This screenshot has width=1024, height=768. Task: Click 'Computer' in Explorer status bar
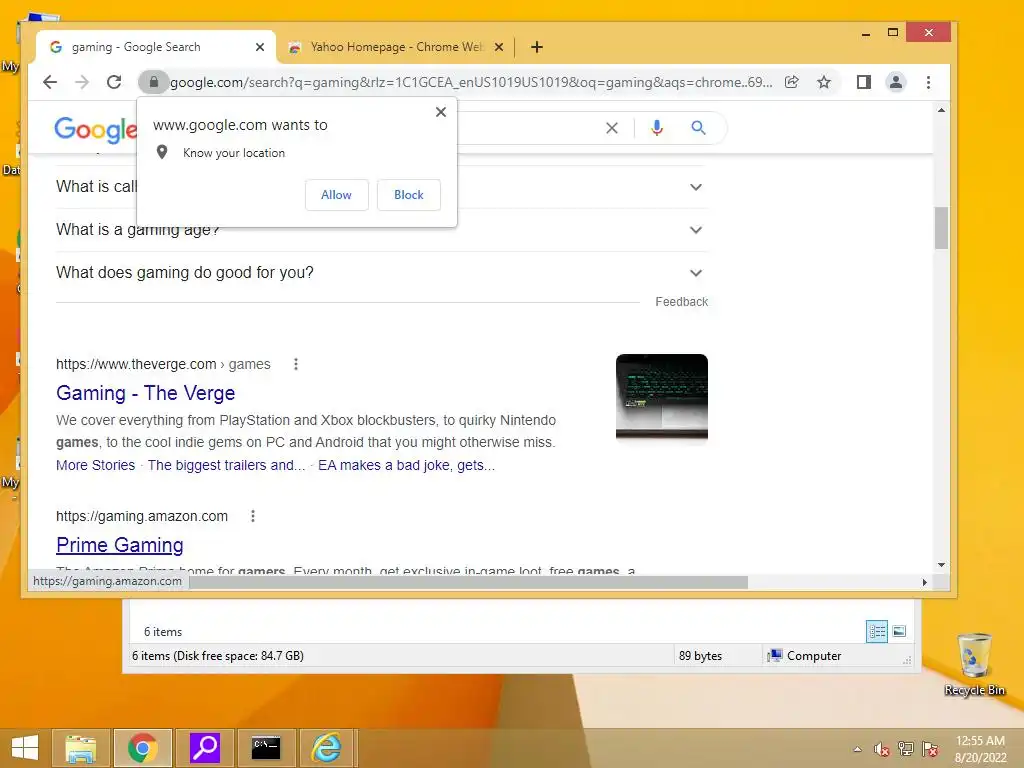coord(814,656)
